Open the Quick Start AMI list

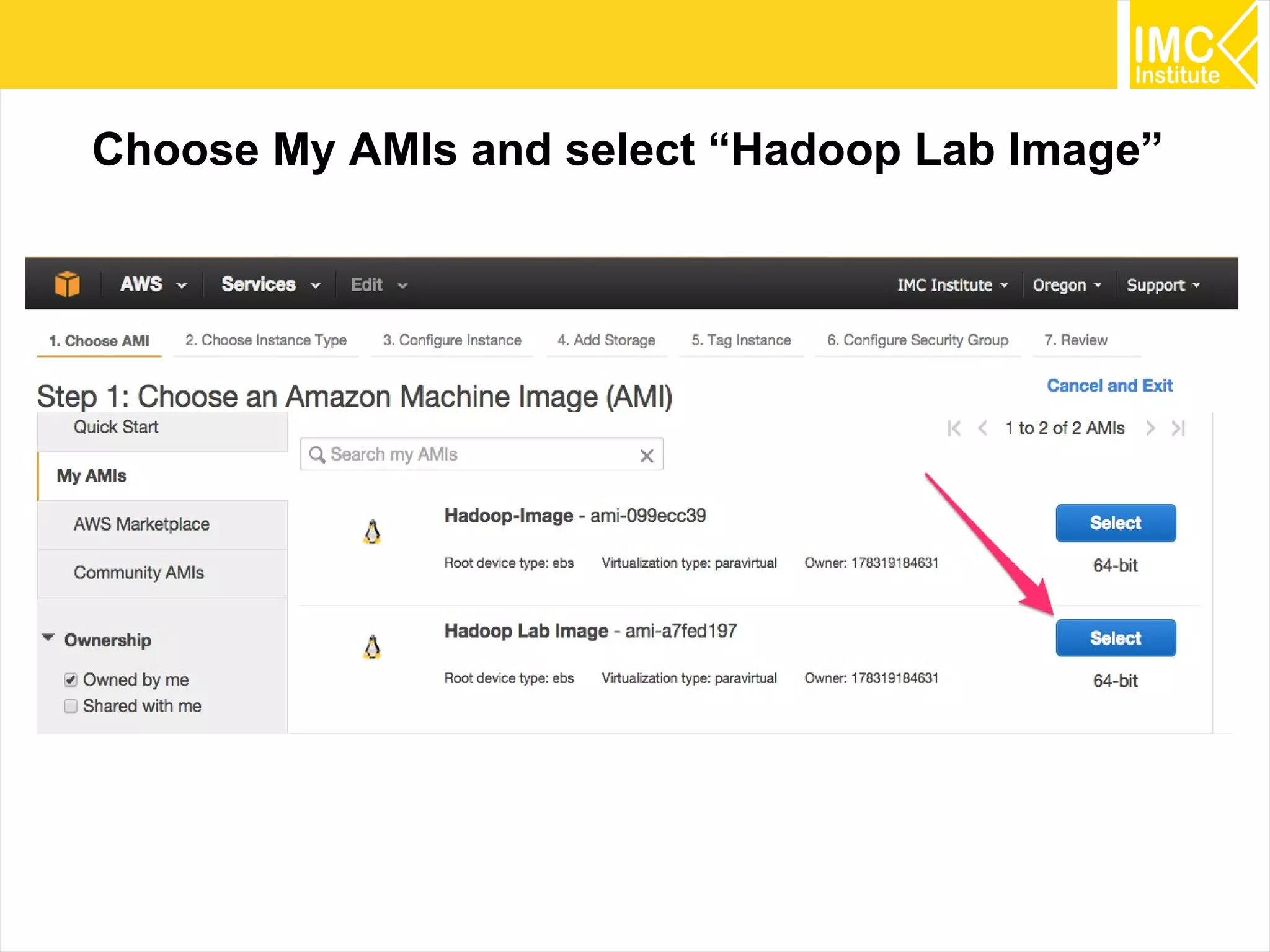(x=162, y=429)
